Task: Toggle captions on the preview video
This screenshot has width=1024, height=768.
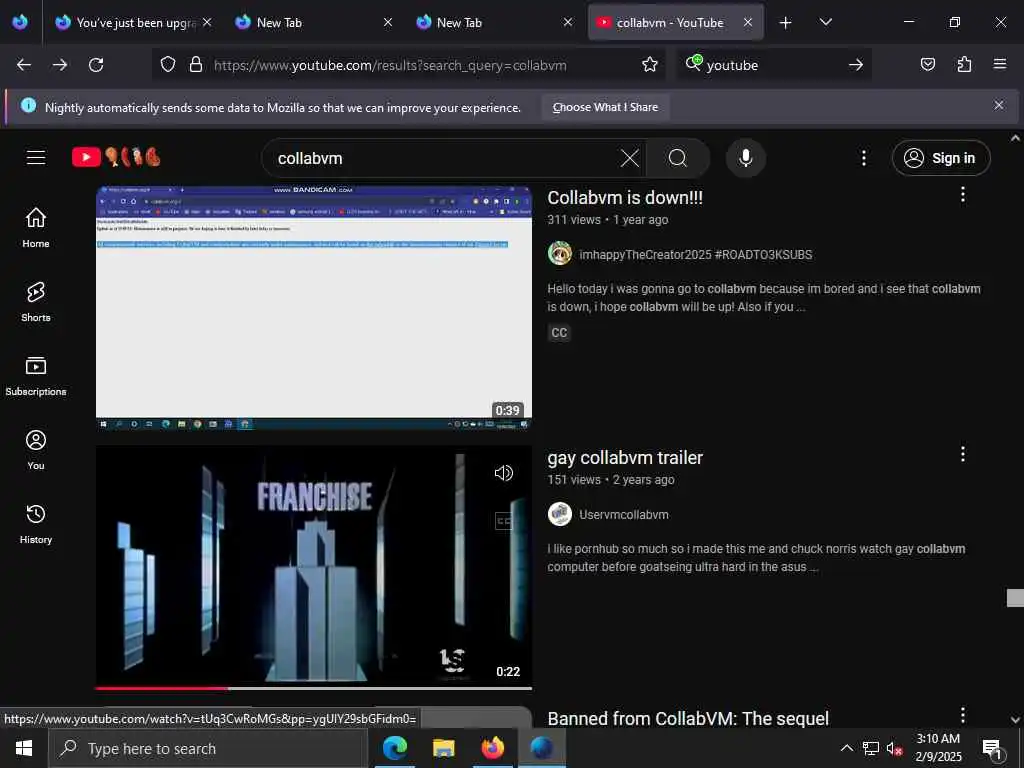Action: (504, 521)
